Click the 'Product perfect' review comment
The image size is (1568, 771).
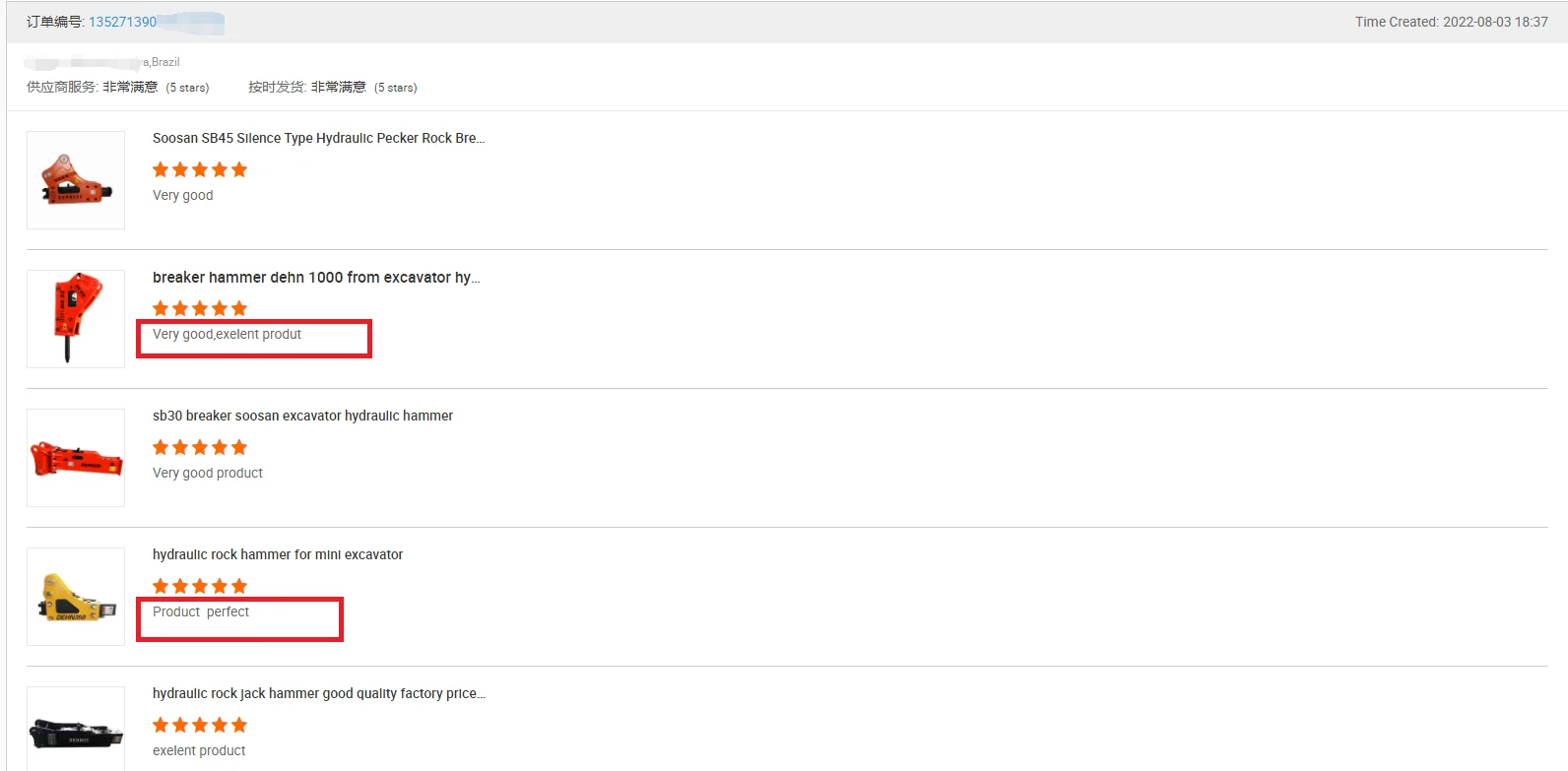(x=201, y=612)
